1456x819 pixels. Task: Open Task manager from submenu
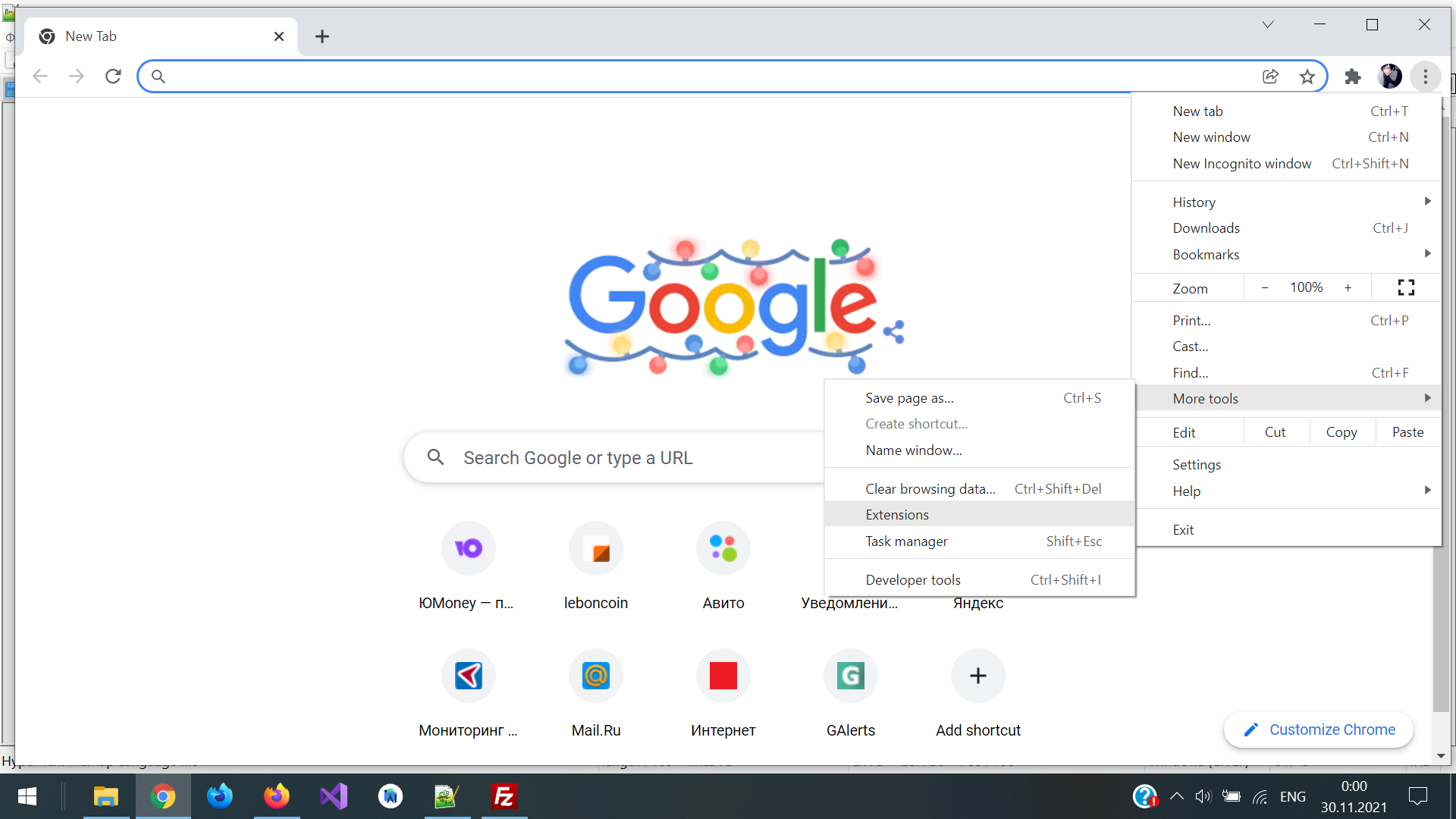click(x=980, y=541)
